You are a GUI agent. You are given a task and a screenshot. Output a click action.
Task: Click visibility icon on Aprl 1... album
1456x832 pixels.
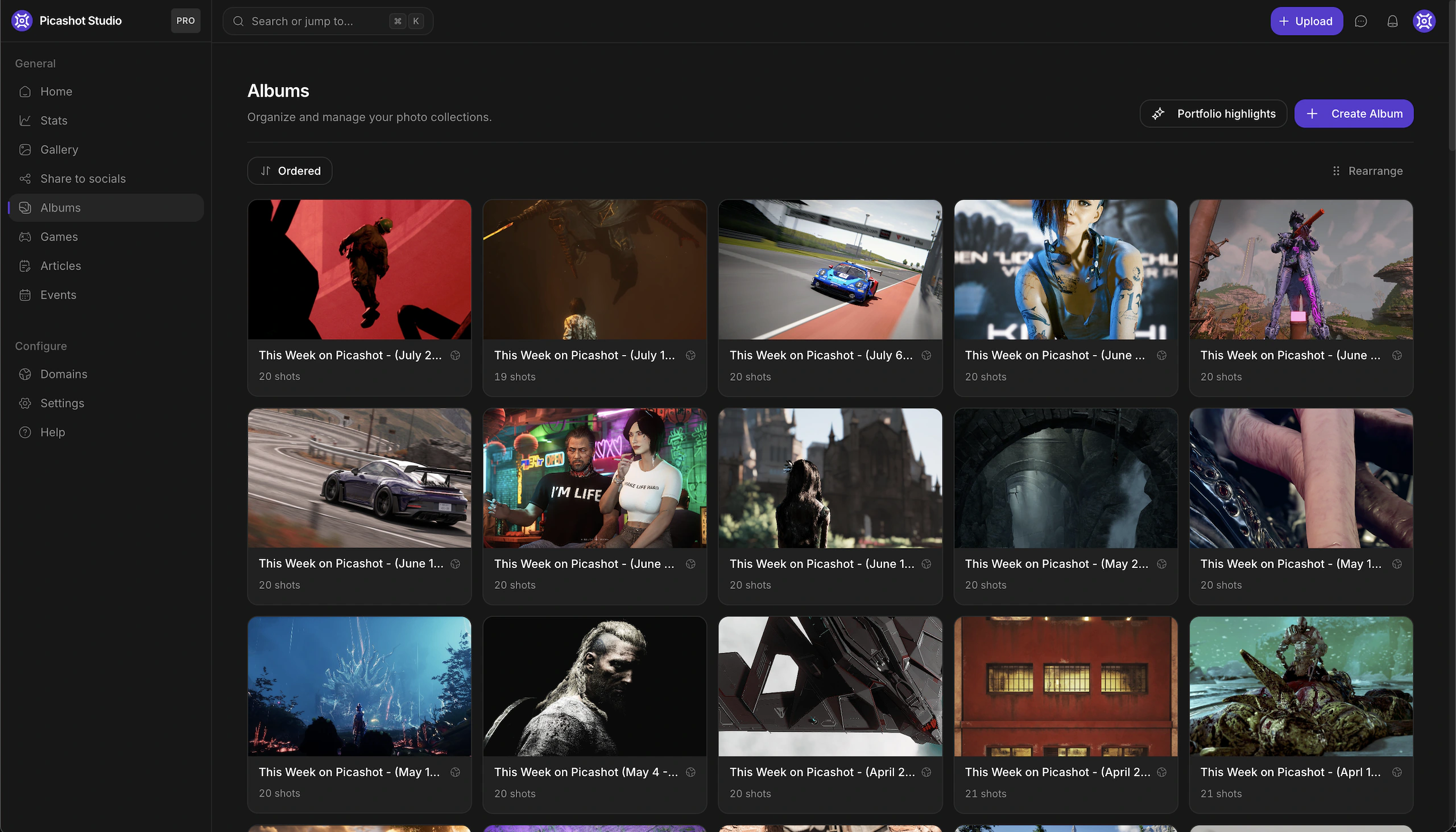pos(1397,772)
